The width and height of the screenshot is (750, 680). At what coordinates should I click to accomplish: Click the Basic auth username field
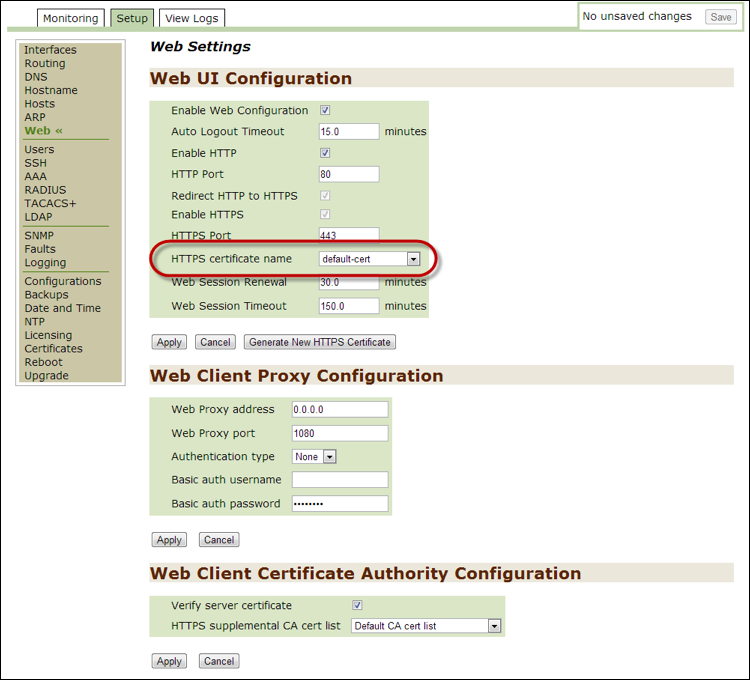click(x=339, y=480)
